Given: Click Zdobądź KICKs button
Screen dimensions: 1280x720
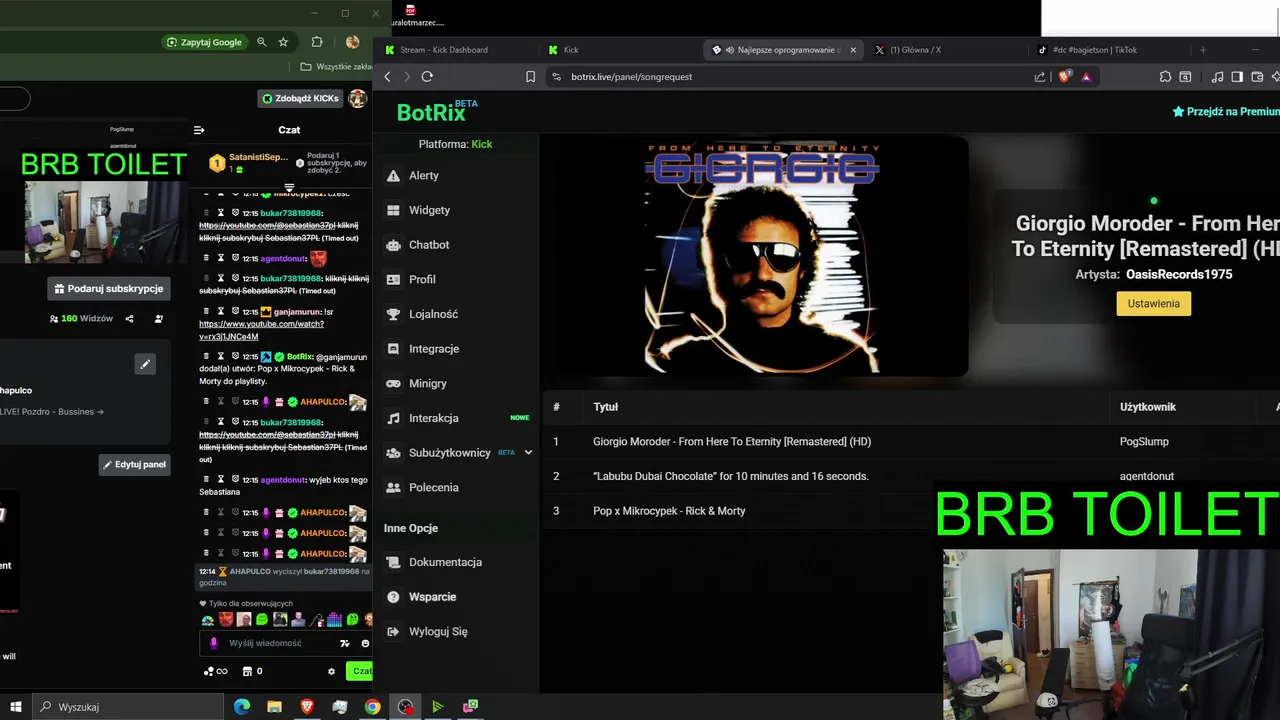Looking at the screenshot, I should click(x=300, y=98).
